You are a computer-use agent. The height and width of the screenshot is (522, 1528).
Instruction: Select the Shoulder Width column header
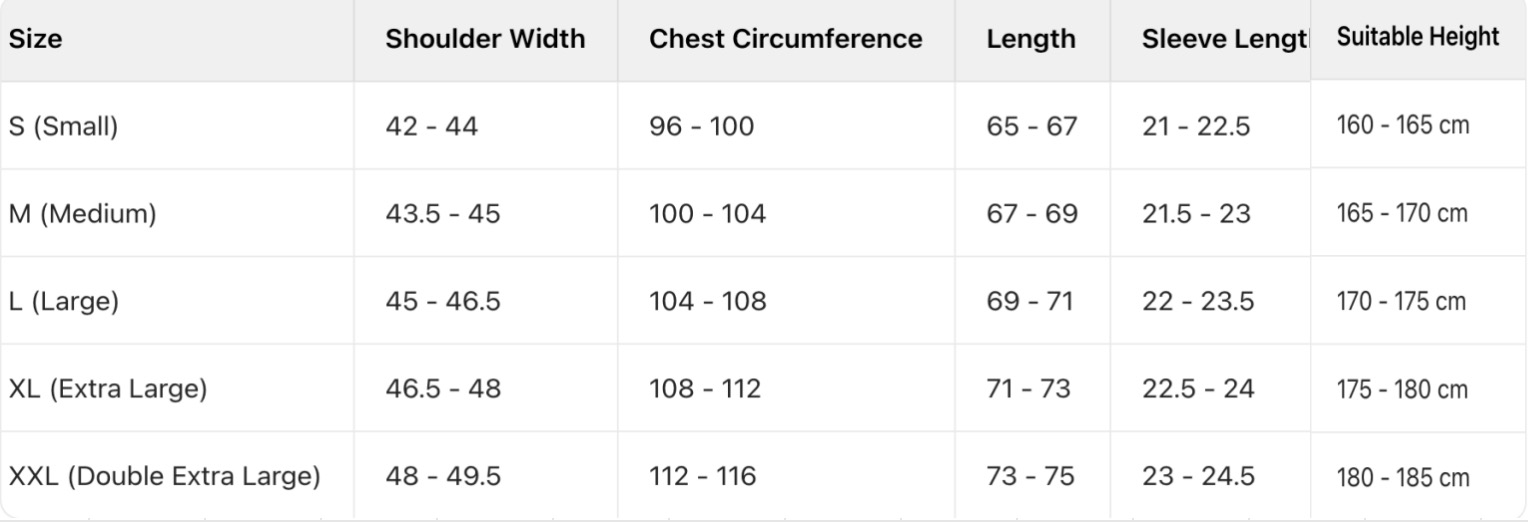coord(485,40)
